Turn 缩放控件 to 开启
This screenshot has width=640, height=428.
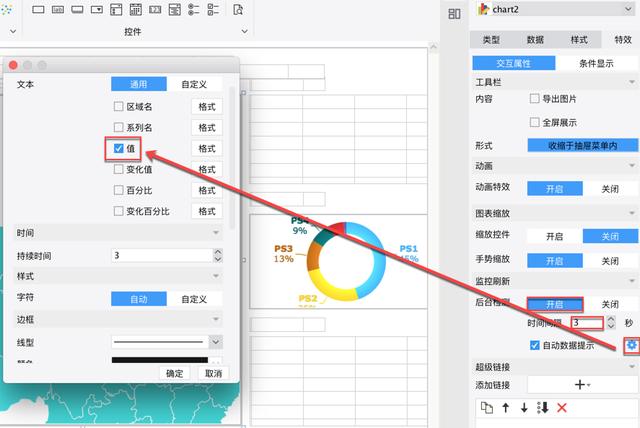click(555, 236)
